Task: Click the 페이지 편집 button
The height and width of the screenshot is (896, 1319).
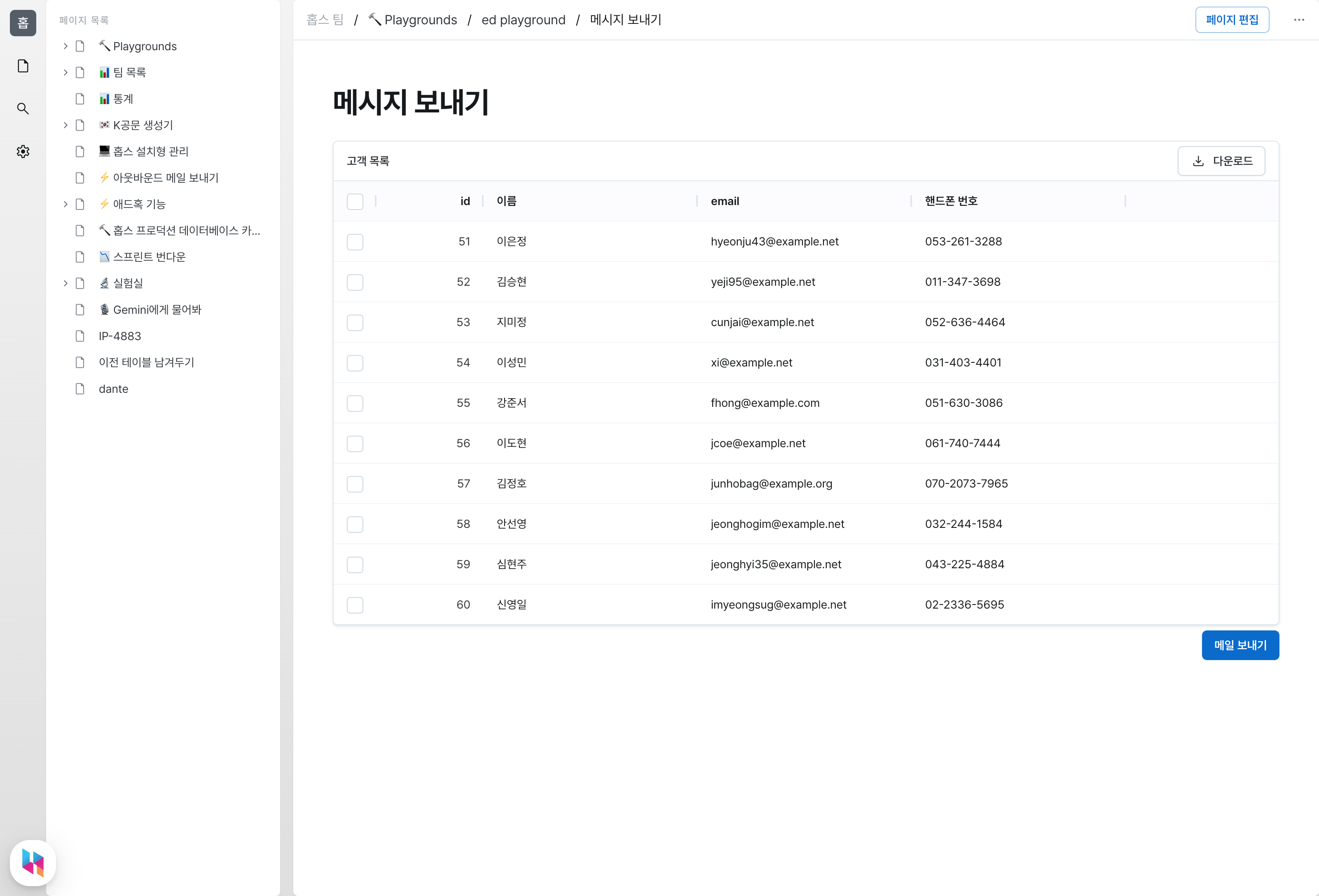Action: coord(1232,20)
